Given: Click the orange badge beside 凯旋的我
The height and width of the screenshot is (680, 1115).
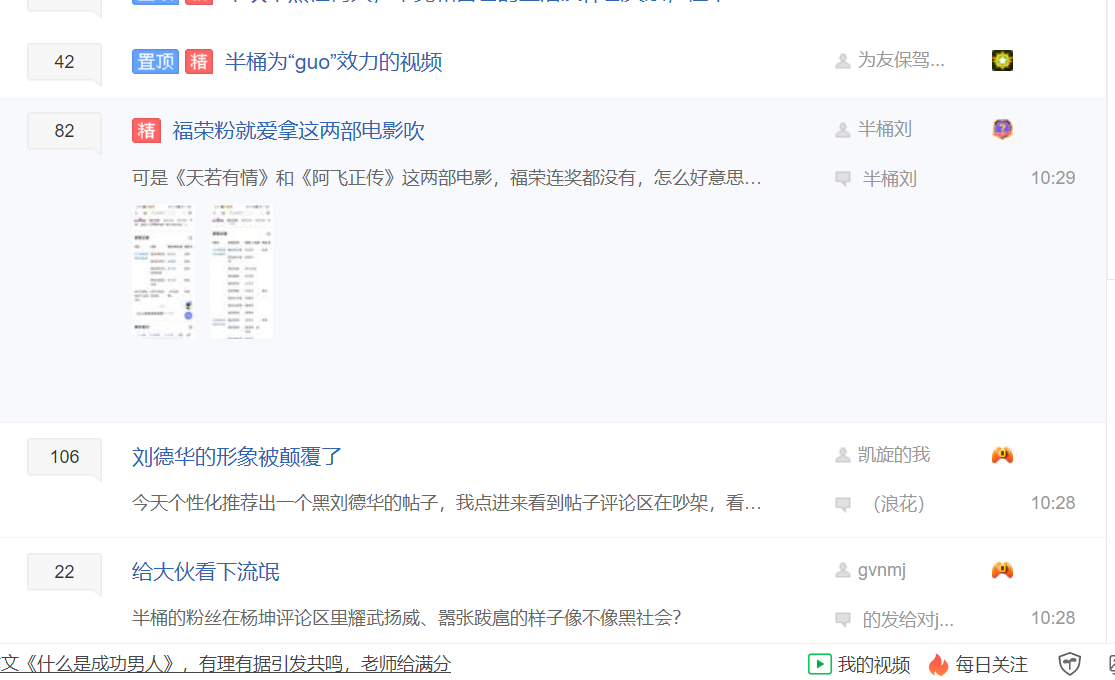Looking at the screenshot, I should pos(1002,455).
